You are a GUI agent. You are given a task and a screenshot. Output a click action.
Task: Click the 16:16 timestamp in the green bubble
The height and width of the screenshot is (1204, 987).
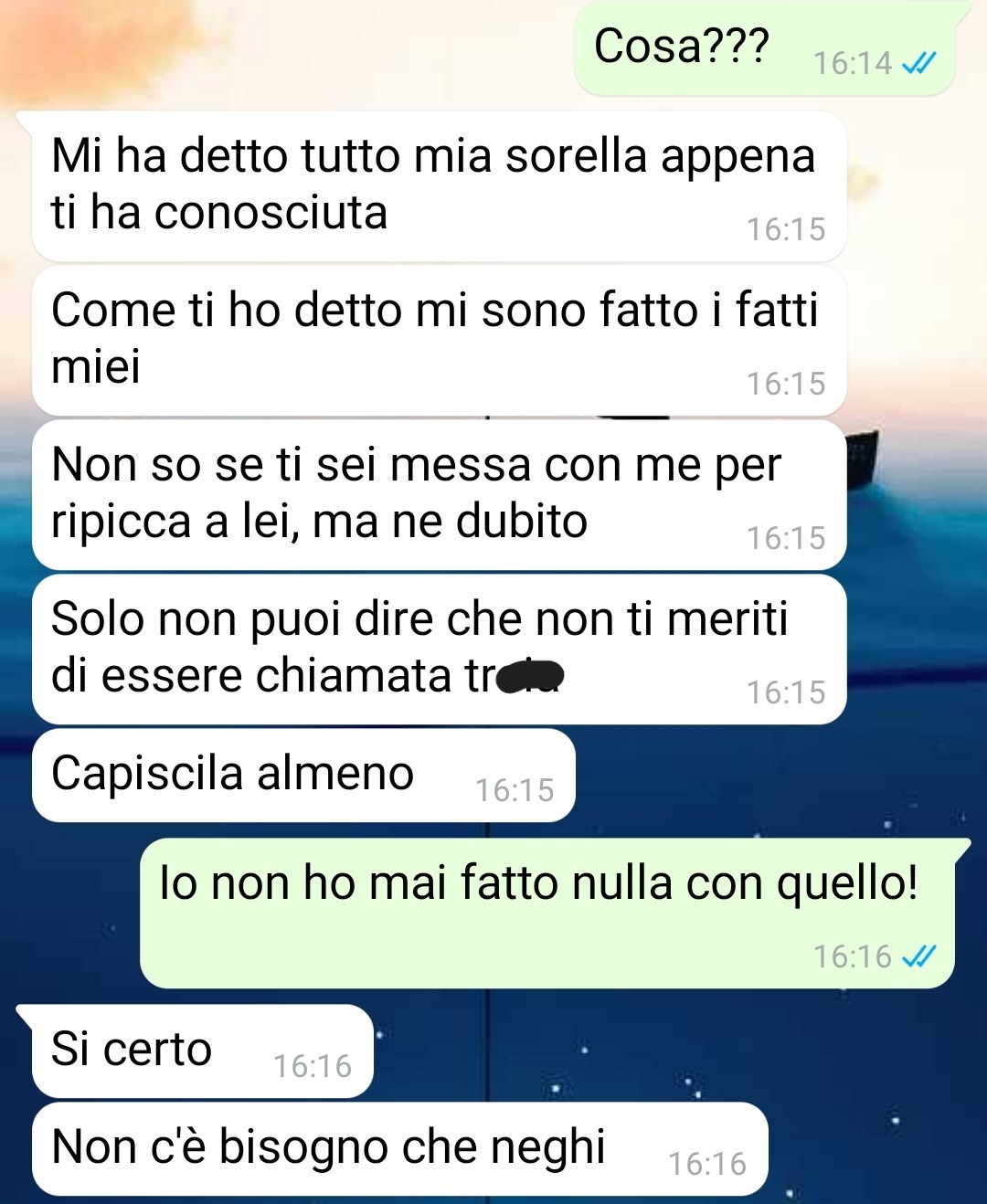point(852,956)
